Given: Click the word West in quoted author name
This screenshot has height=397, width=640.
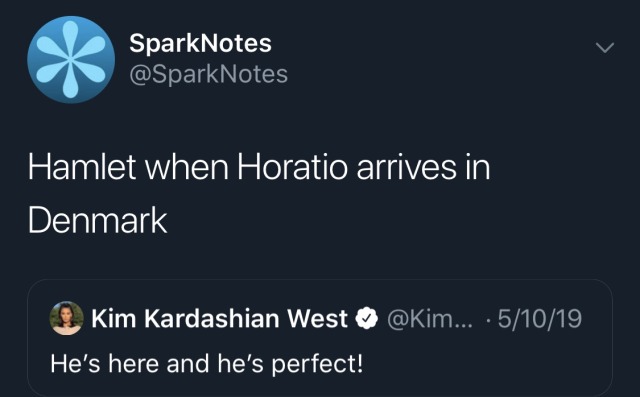Looking at the screenshot, I should [317, 319].
